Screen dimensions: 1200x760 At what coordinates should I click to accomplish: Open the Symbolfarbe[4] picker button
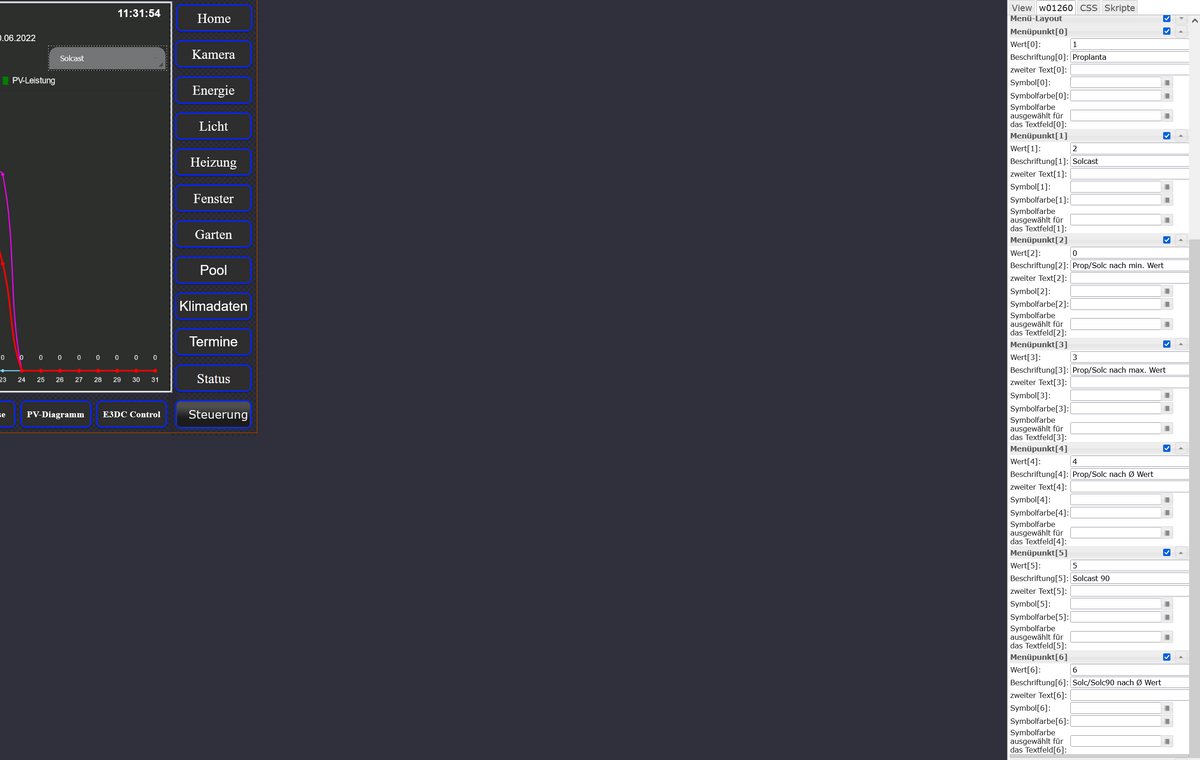(x=1167, y=513)
